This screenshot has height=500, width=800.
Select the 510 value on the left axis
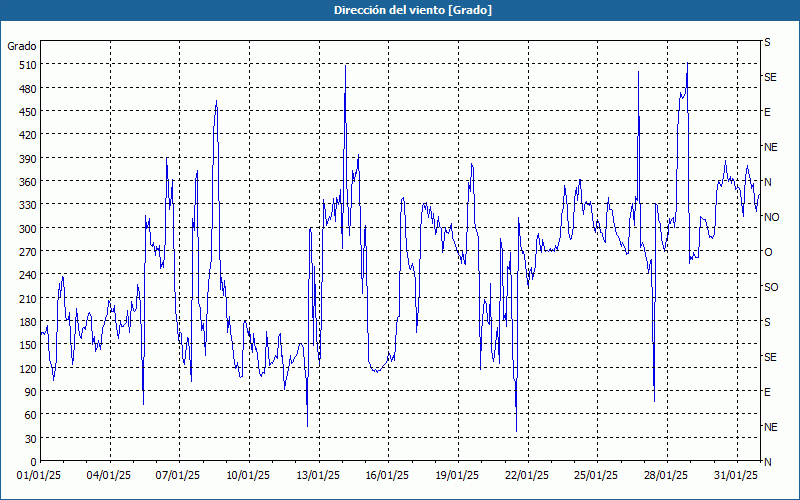[28, 65]
